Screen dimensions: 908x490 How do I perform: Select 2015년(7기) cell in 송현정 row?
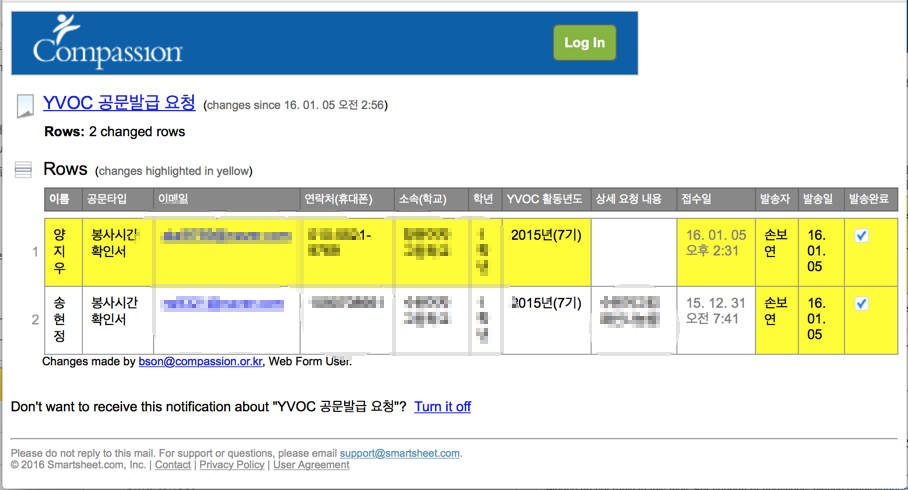pyautogui.click(x=547, y=320)
